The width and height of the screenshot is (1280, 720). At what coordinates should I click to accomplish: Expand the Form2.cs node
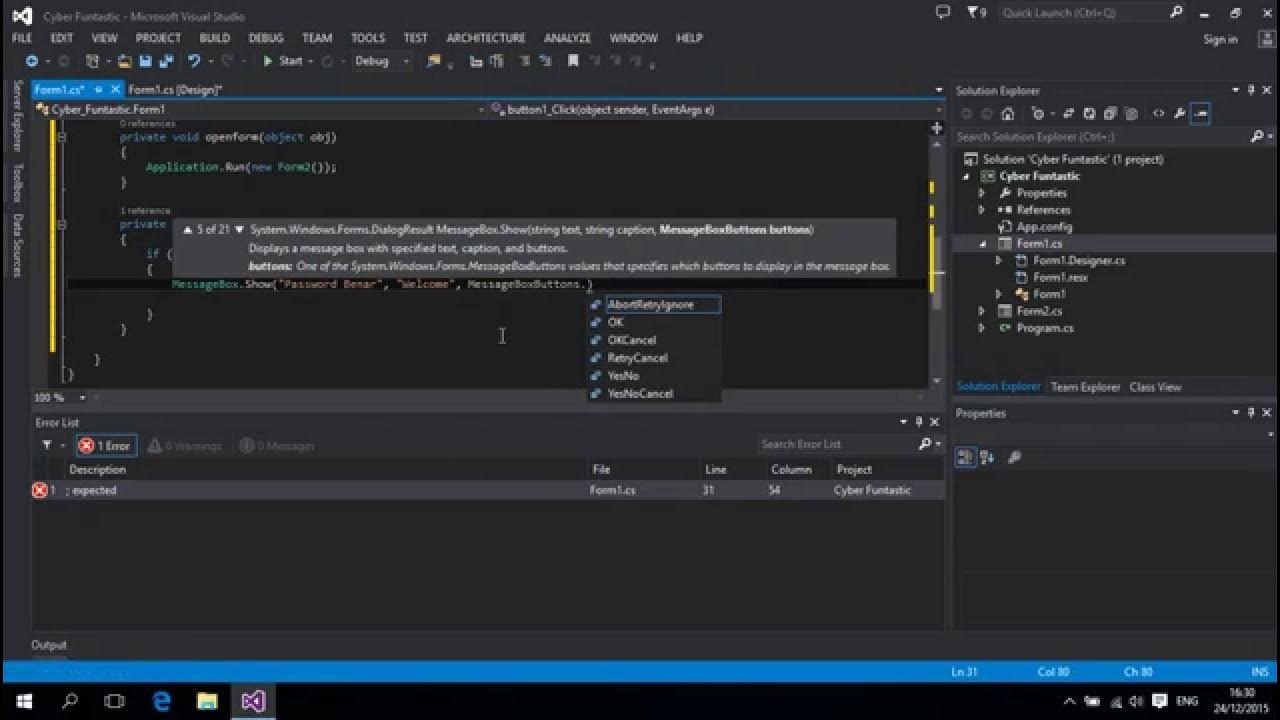981,311
